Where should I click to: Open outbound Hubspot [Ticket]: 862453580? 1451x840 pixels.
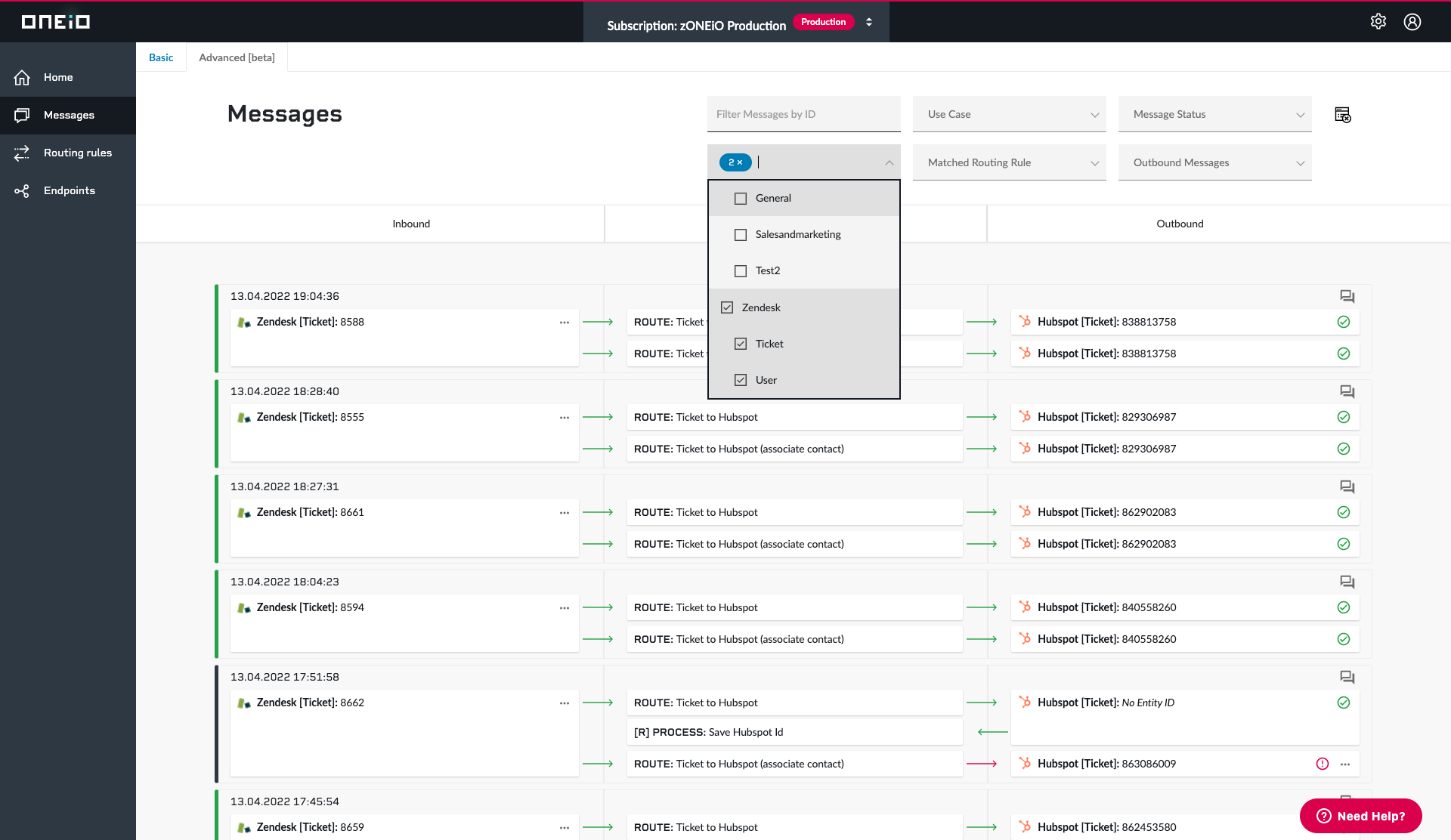click(1185, 827)
